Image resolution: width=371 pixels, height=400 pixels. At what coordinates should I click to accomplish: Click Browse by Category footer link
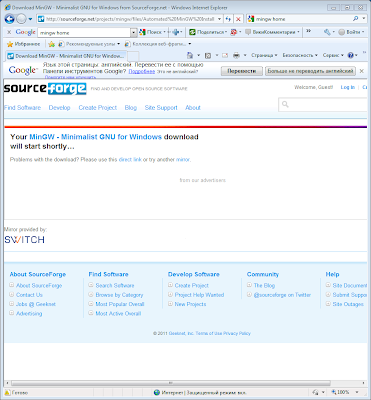point(119,295)
